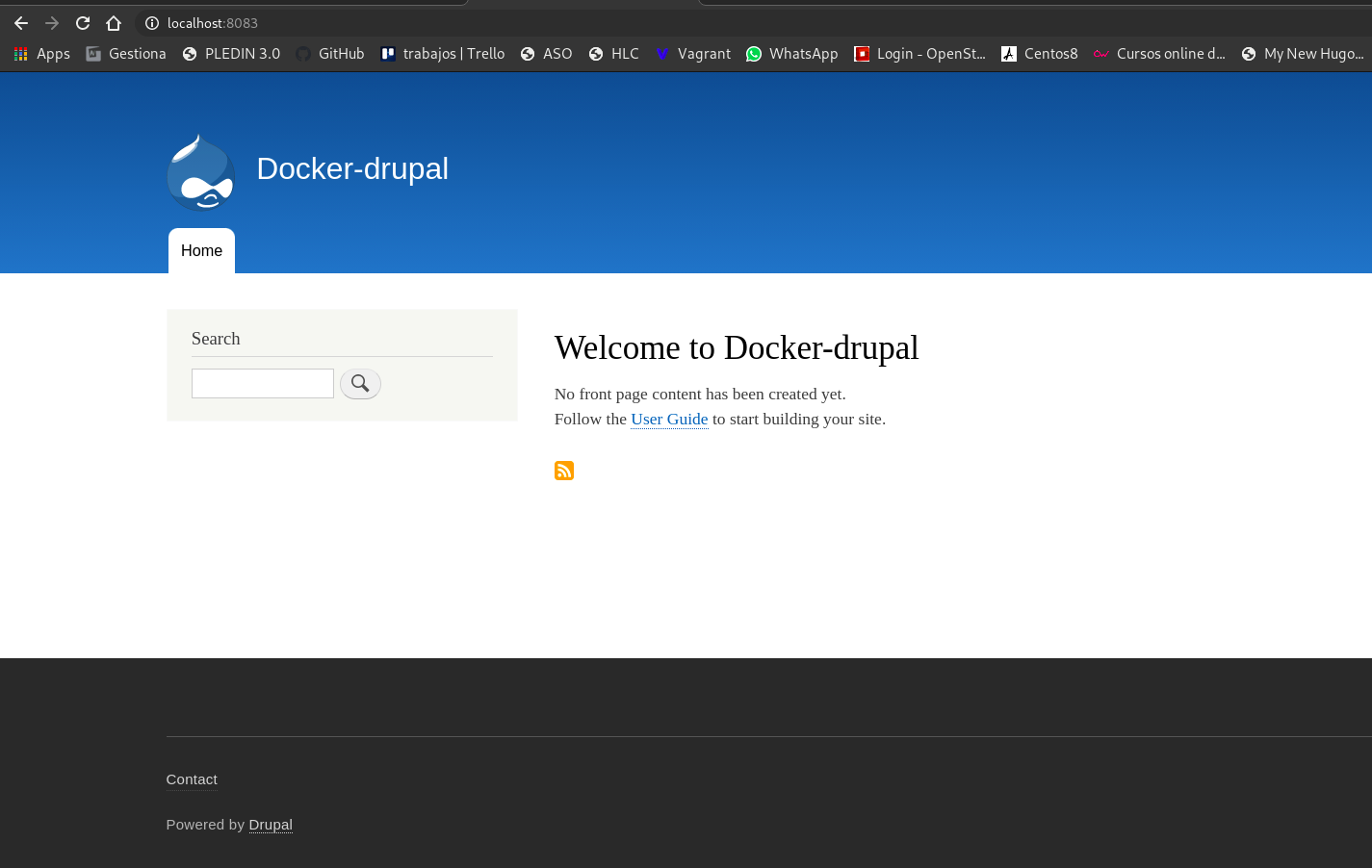Open the browser home page
The width and height of the screenshot is (1372, 868).
tap(114, 22)
